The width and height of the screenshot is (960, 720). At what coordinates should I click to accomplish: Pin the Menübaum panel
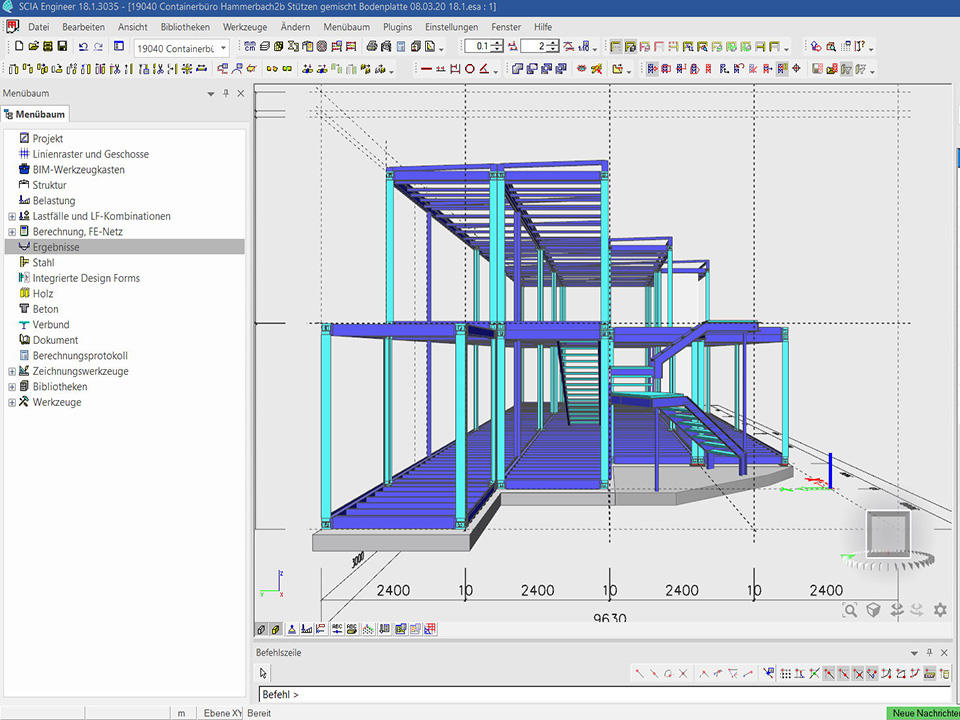(226, 93)
